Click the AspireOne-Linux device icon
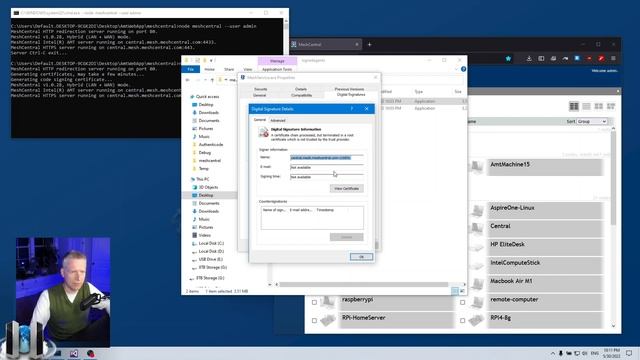This screenshot has width=640, height=360. [476, 211]
